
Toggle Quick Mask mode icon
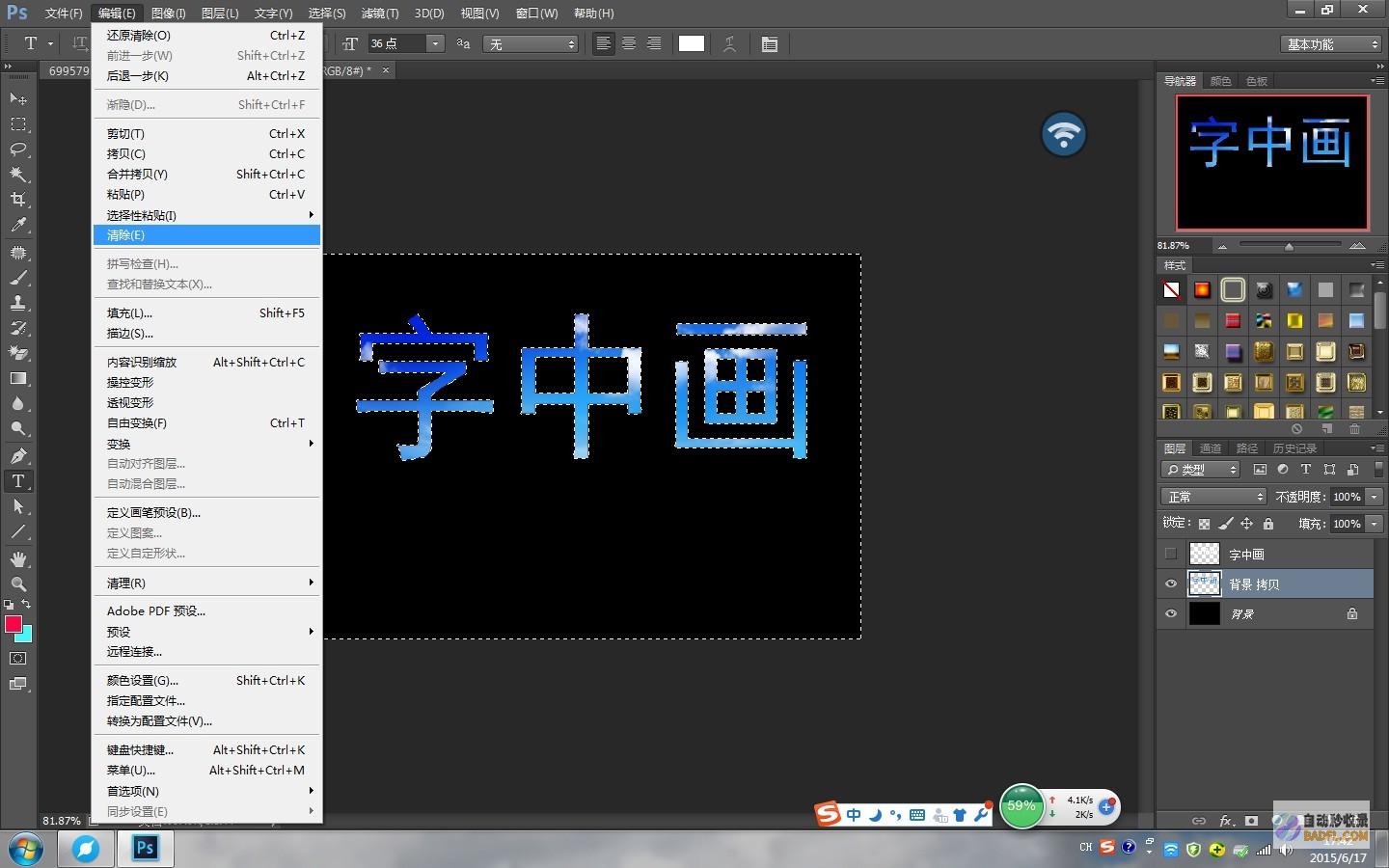pyautogui.click(x=18, y=659)
